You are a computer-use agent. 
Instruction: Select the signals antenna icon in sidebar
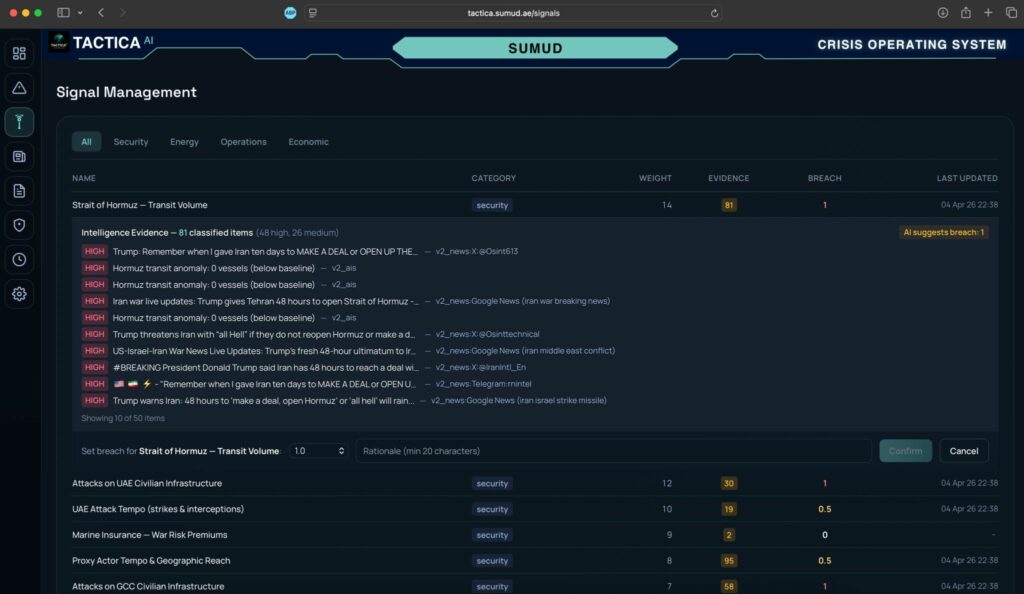tap(19, 122)
